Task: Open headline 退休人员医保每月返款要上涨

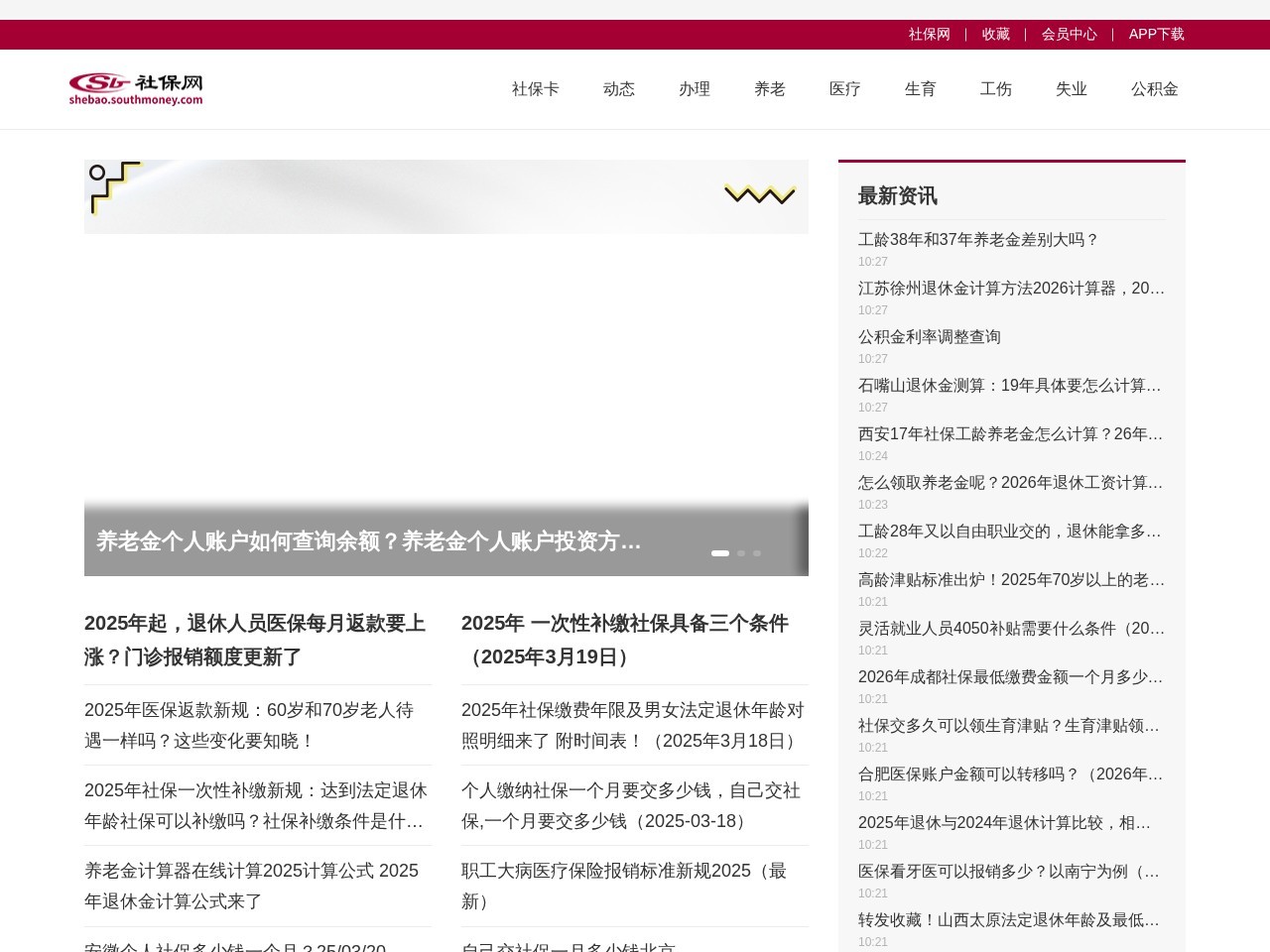Action: (x=257, y=640)
